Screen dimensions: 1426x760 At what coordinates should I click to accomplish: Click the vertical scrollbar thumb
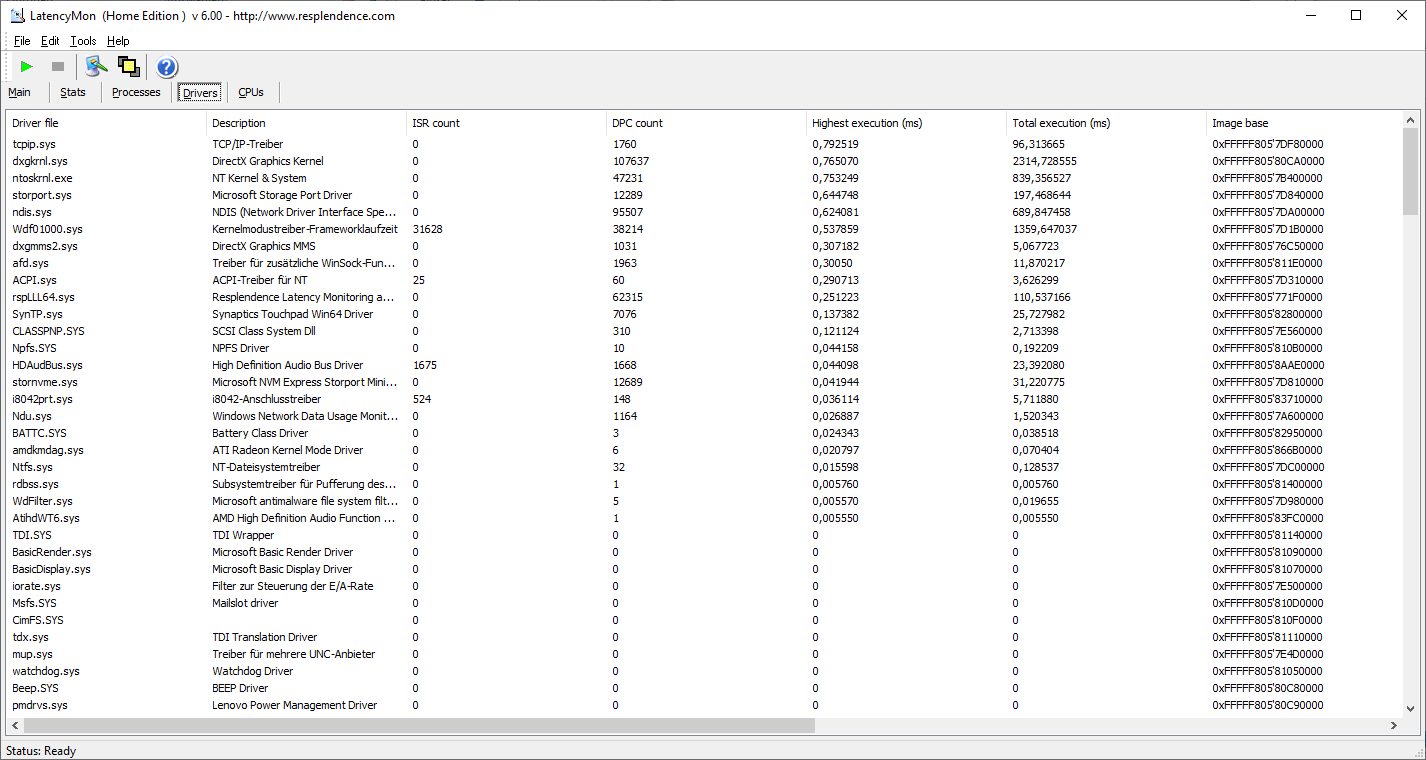point(1410,171)
